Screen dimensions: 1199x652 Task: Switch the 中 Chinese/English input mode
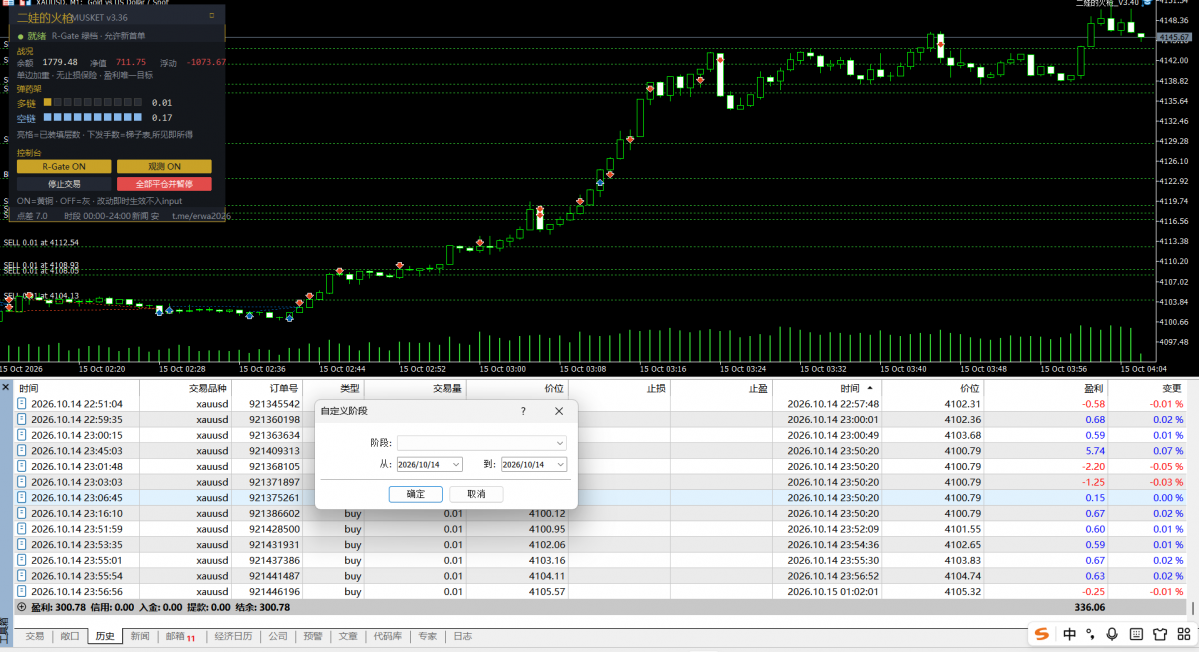pos(1069,634)
